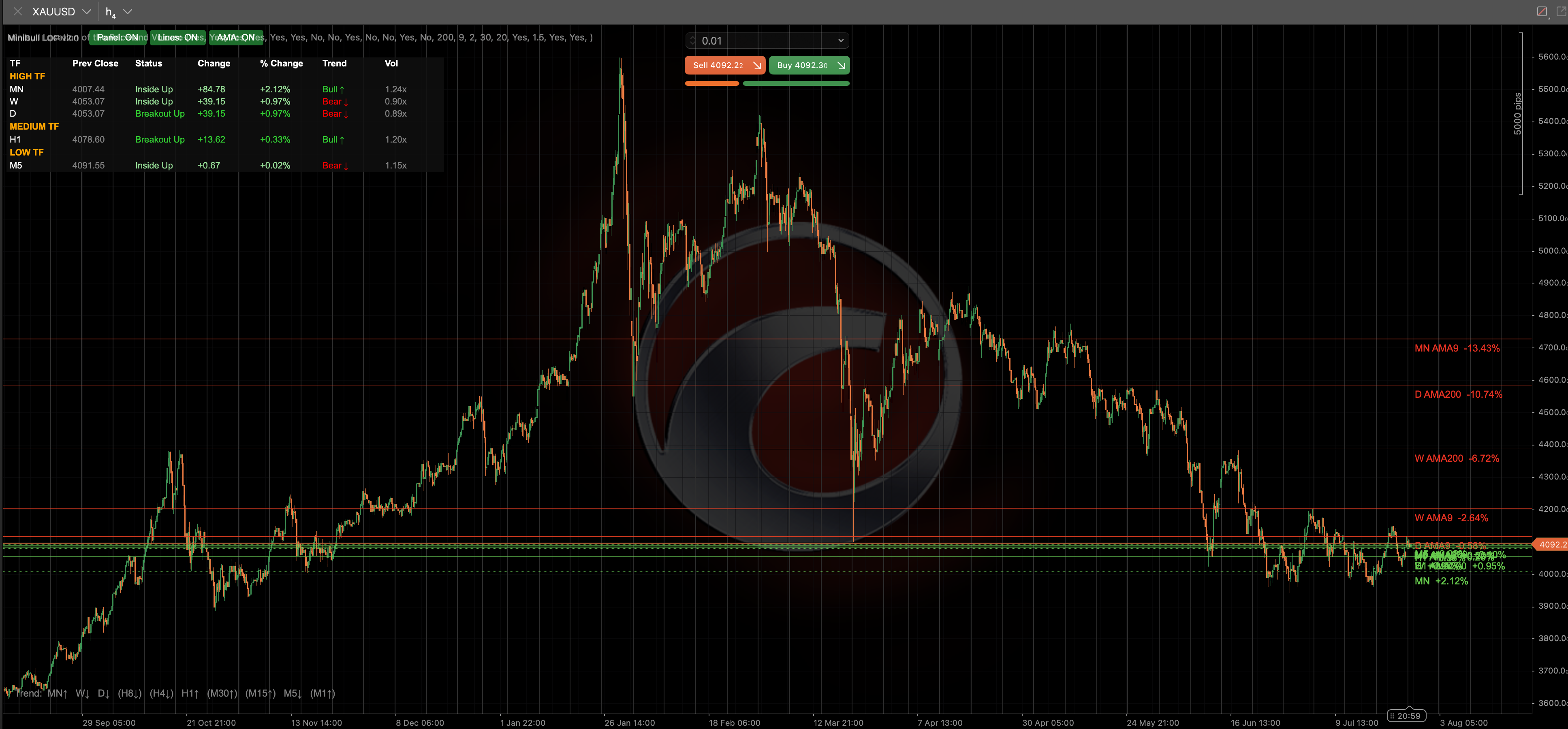Toggle the Lines: ON button

pos(177,38)
